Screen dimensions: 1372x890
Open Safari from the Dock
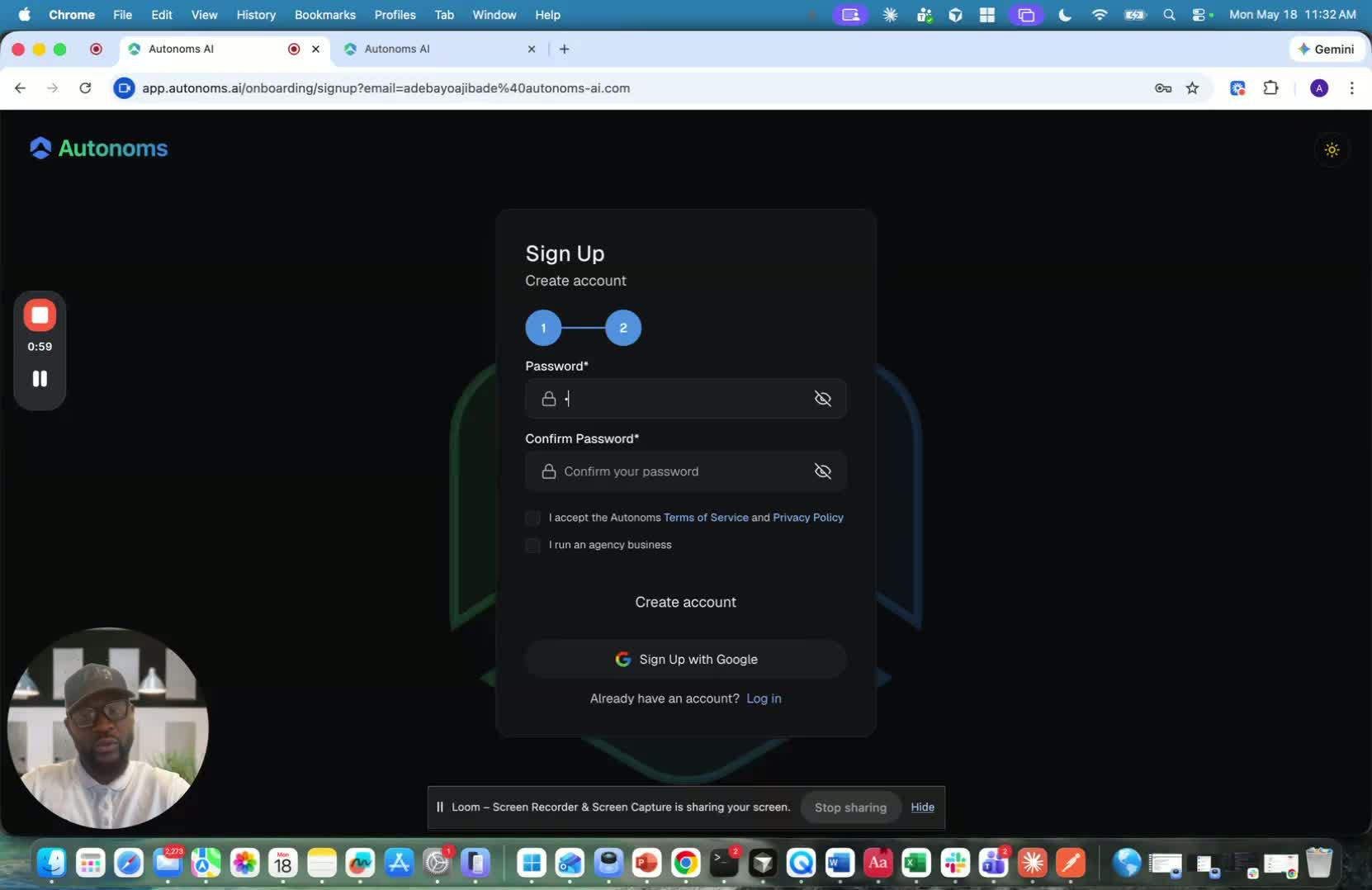tap(129, 863)
